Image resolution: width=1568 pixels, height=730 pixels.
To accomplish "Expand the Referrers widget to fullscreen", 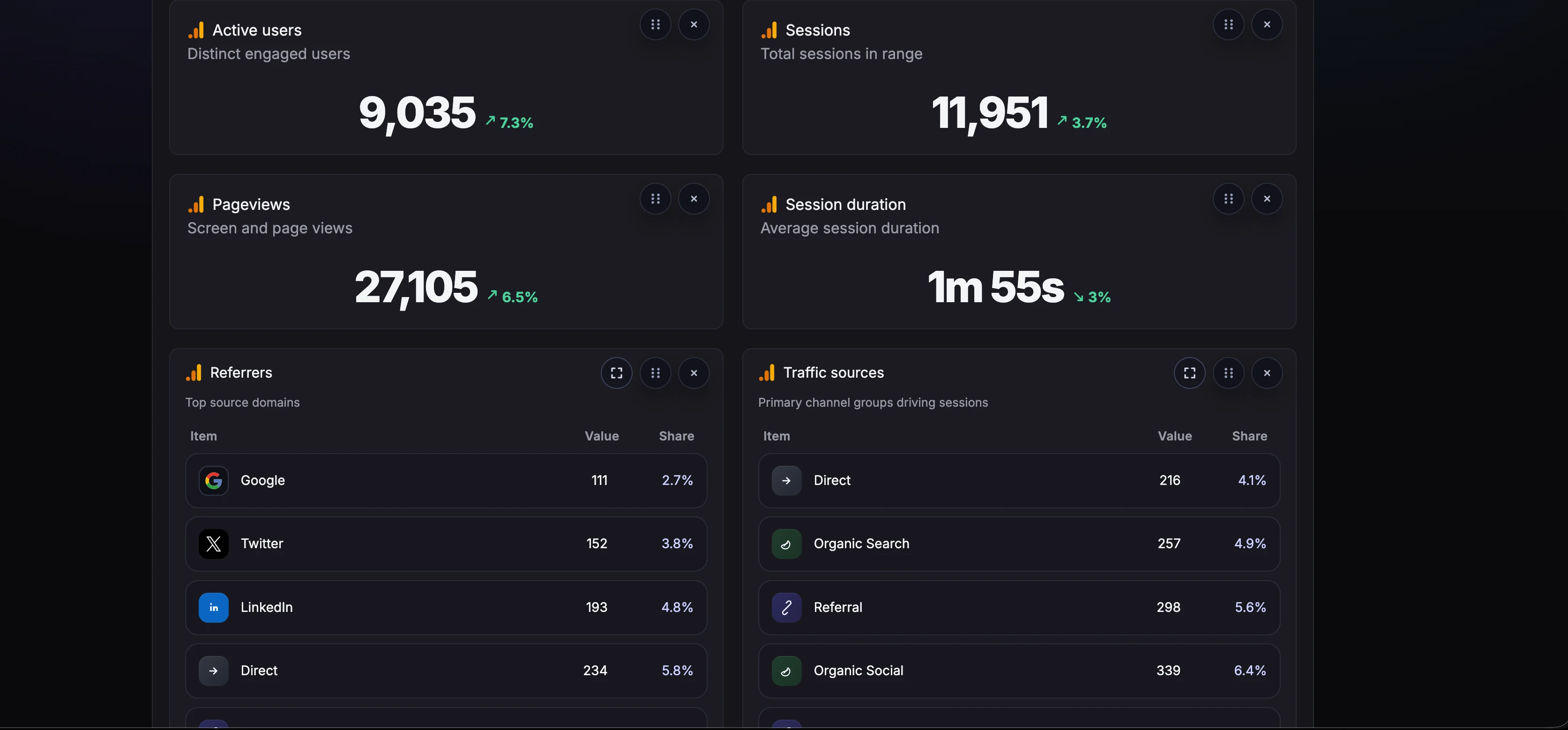I will point(616,372).
